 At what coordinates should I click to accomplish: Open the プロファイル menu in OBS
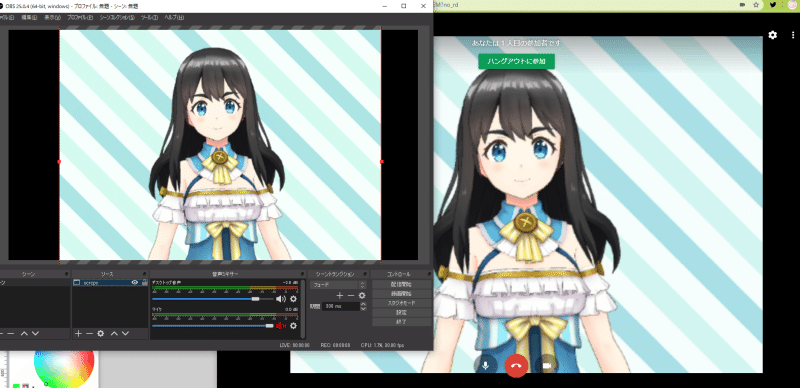point(80,17)
